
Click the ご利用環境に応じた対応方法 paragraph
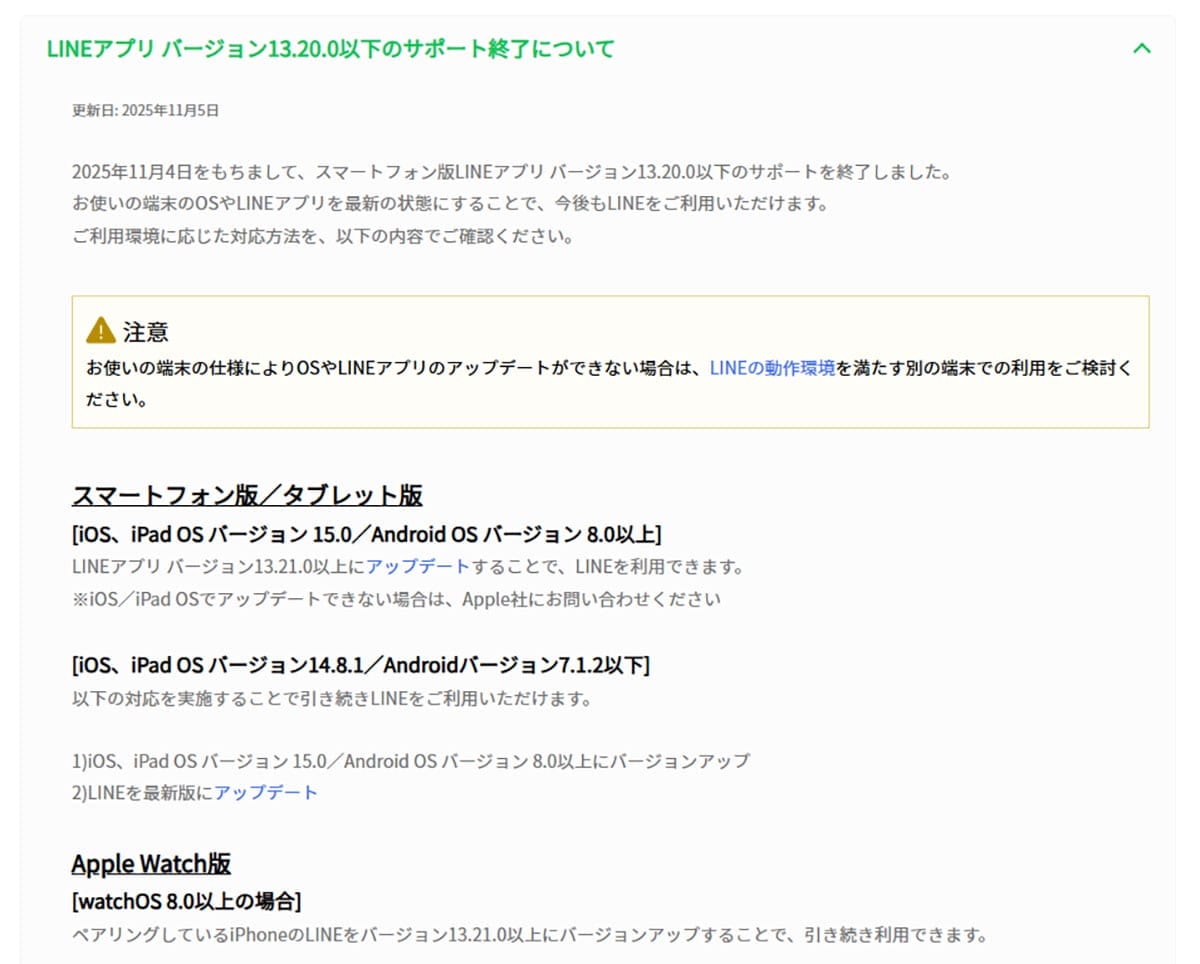tap(325, 237)
